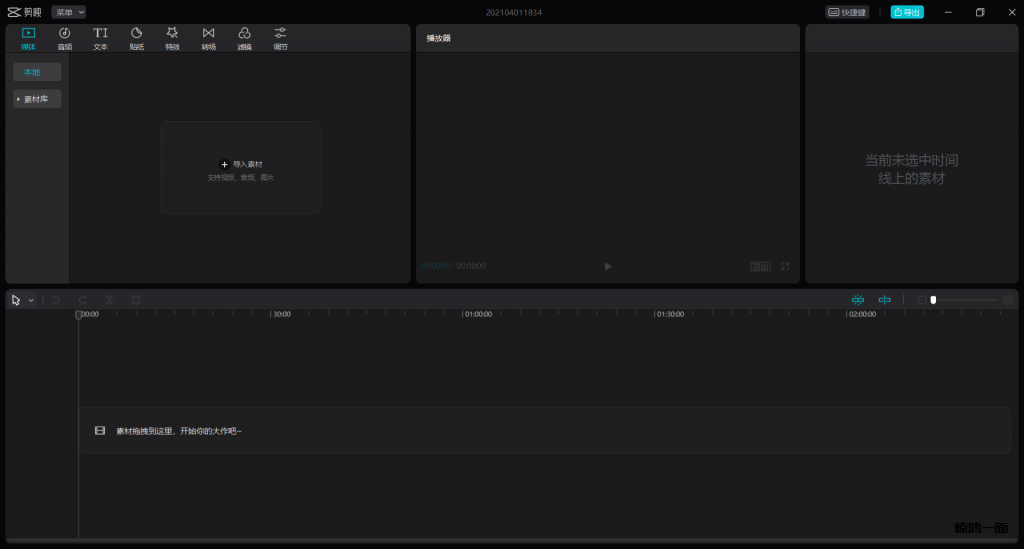Select the 本地 local media tab
1024x549 pixels.
click(37, 72)
